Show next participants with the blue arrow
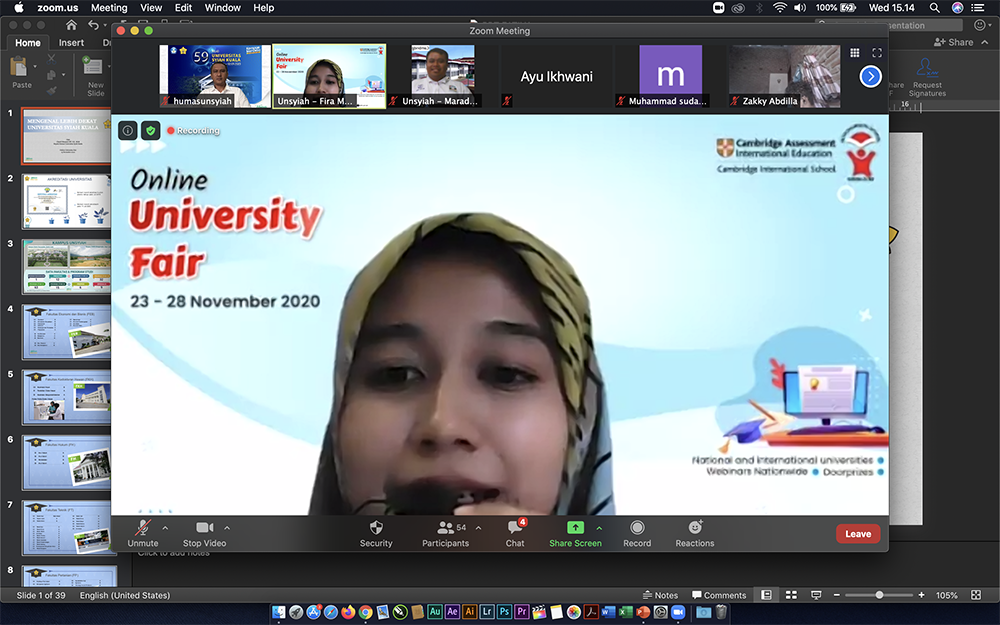This screenshot has height=625, width=1000. click(x=871, y=76)
